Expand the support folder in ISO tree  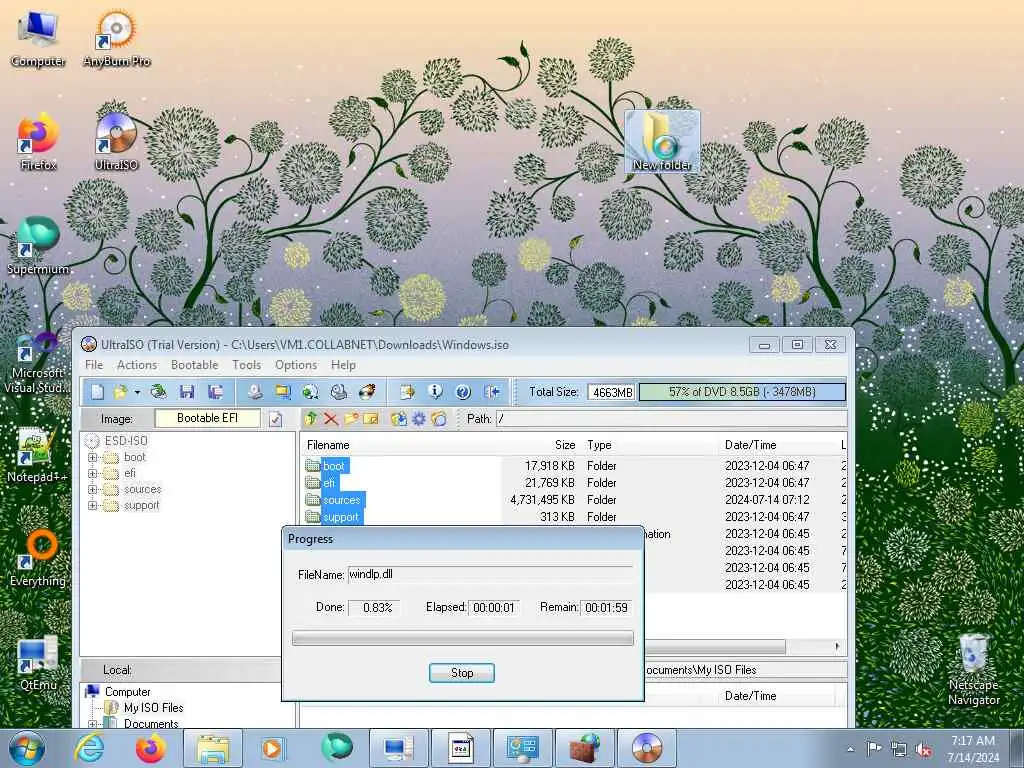pos(92,505)
